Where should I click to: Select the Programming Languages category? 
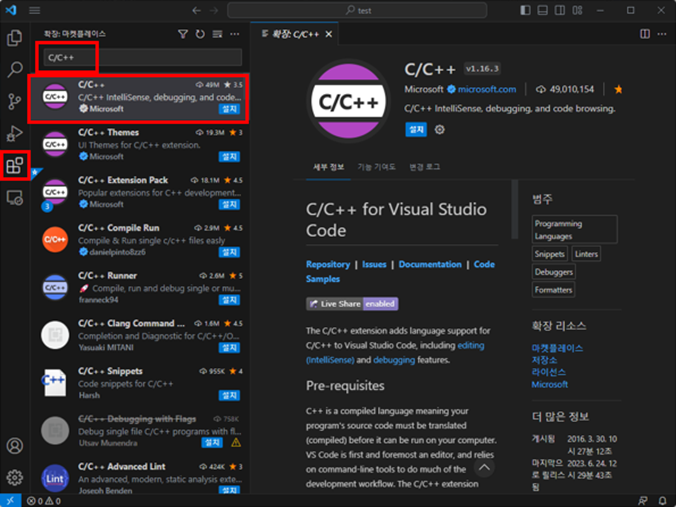coord(574,230)
